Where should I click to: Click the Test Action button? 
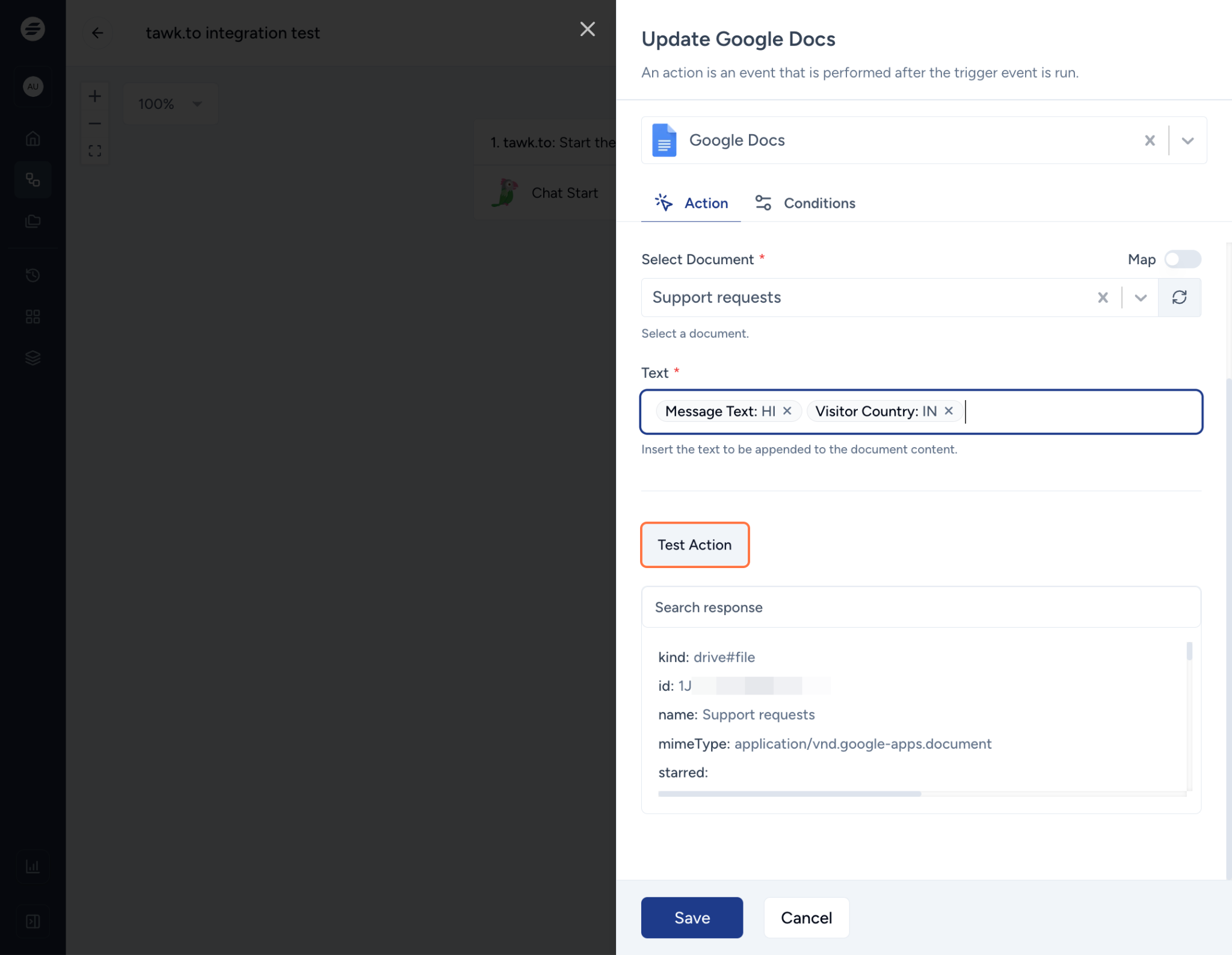click(x=694, y=544)
